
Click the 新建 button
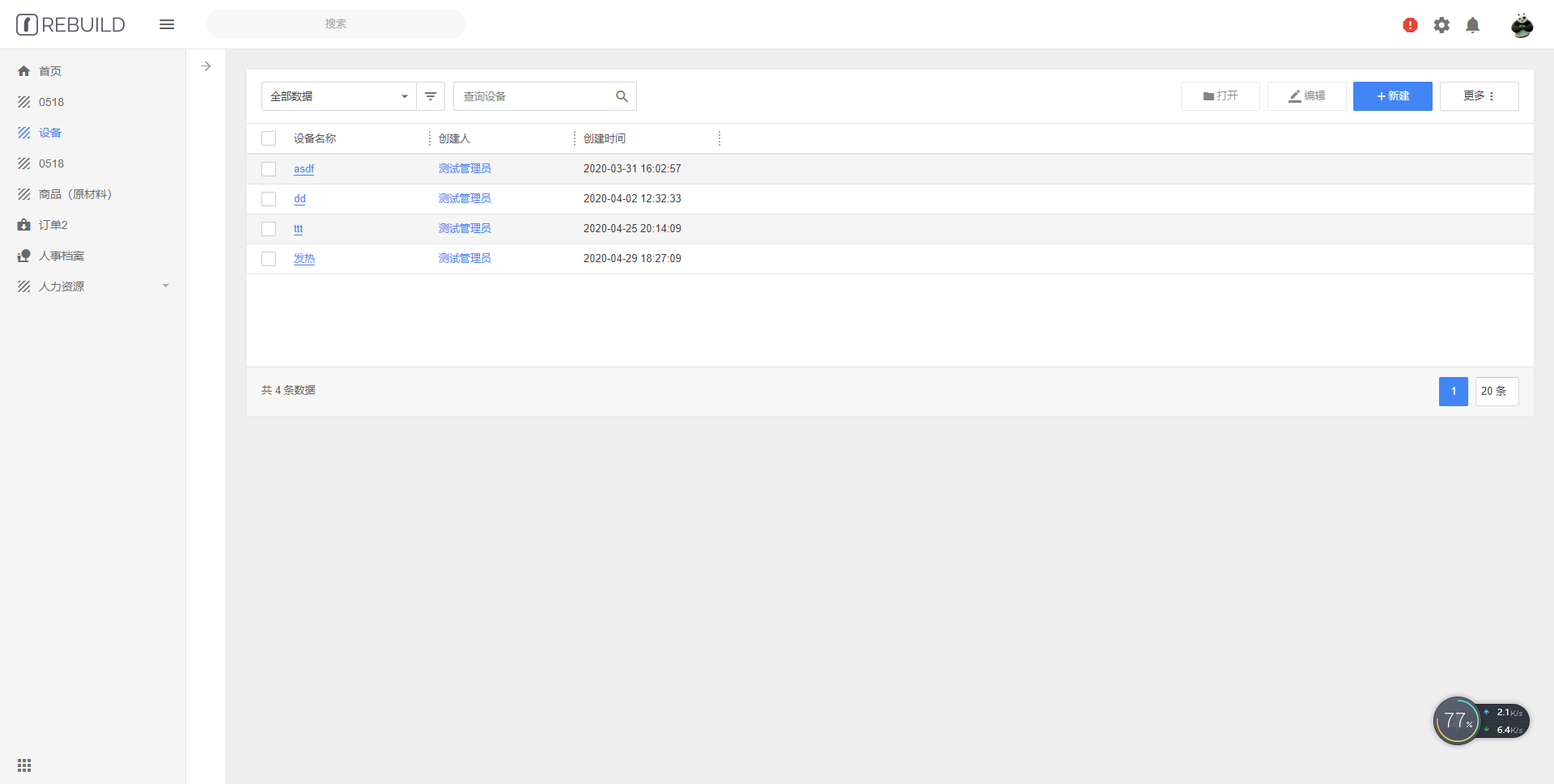click(1392, 96)
